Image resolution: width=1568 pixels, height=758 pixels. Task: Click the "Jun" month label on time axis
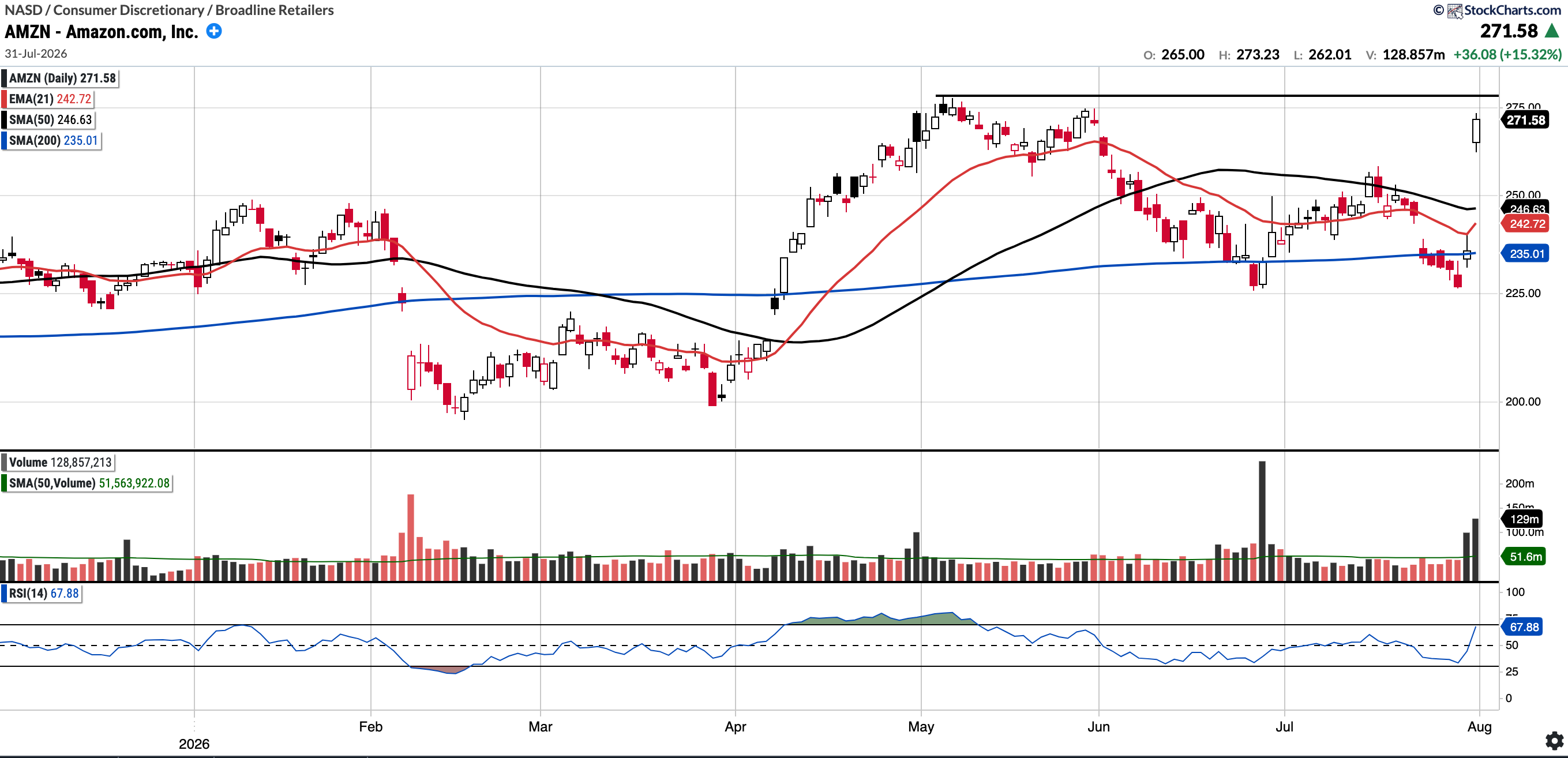point(1098,726)
